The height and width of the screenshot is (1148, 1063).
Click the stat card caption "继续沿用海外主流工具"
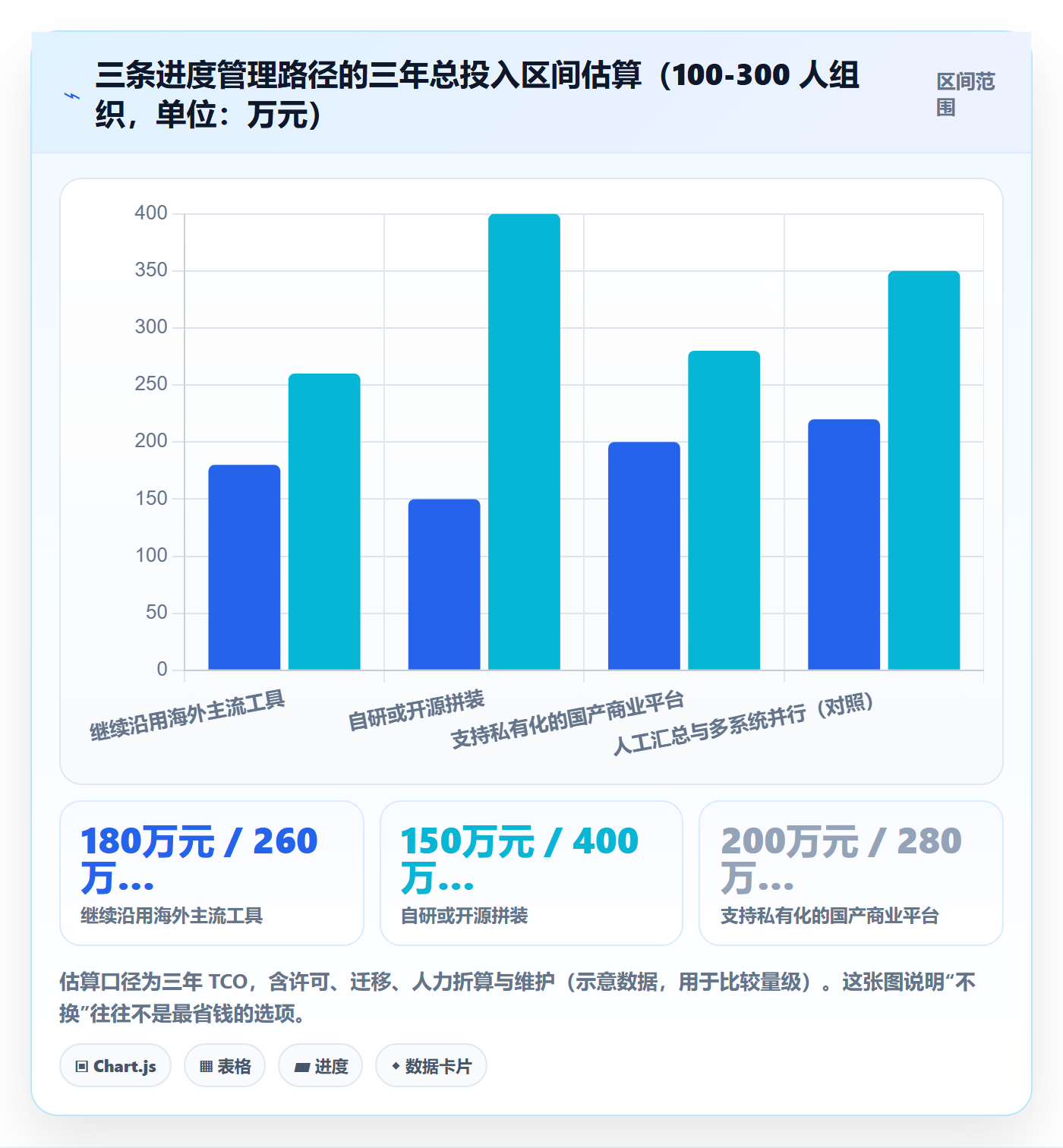coord(172,916)
